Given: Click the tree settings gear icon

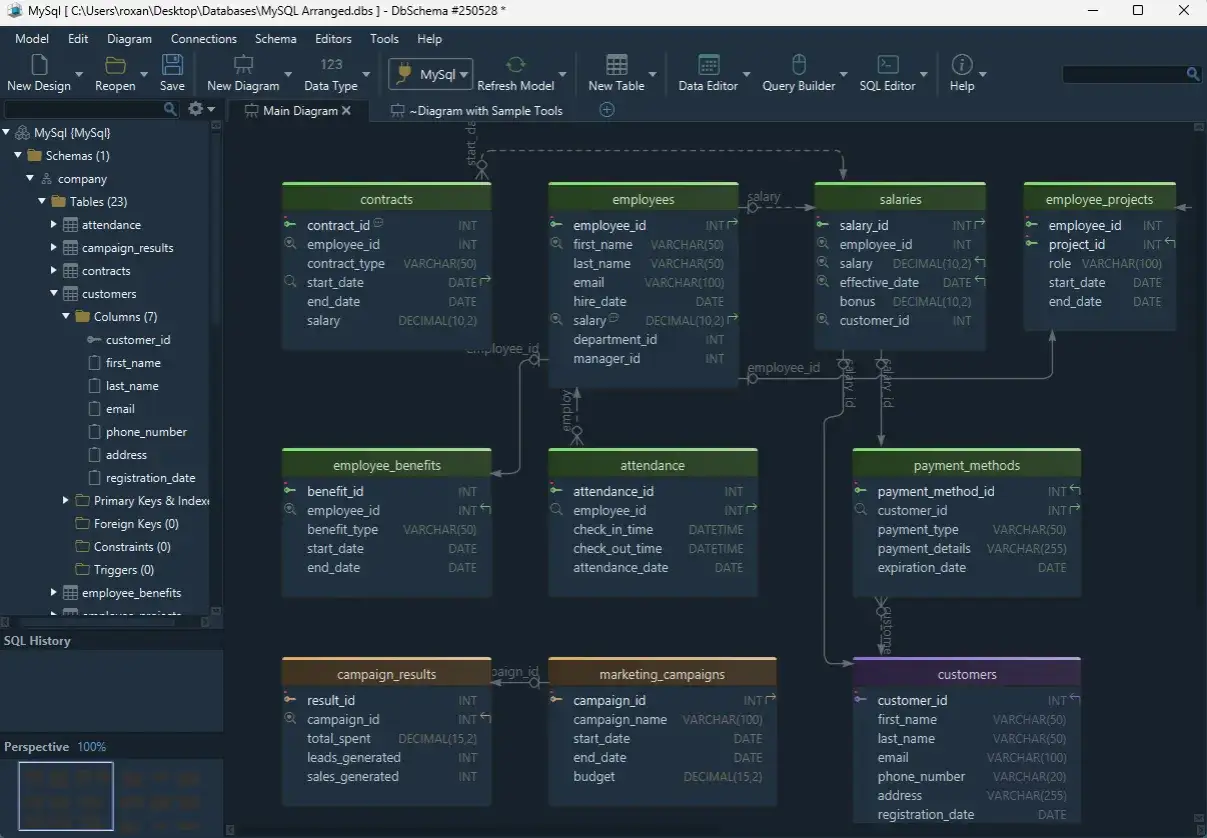Looking at the screenshot, I should [x=195, y=109].
